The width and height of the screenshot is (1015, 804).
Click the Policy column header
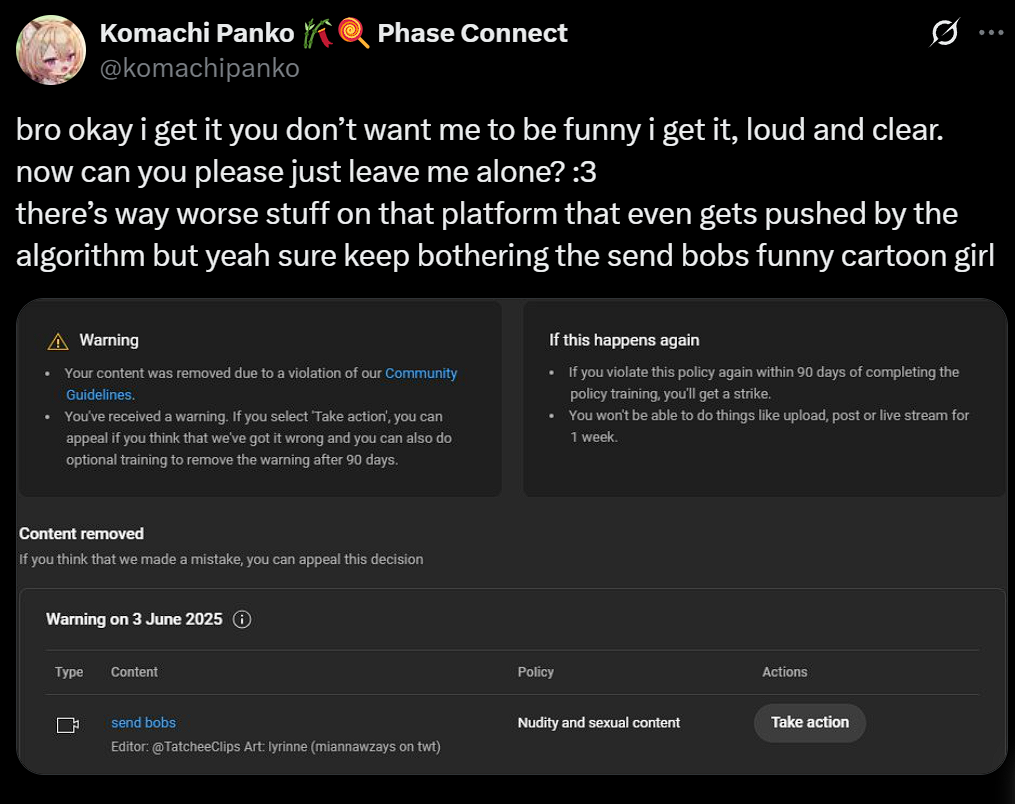point(535,672)
